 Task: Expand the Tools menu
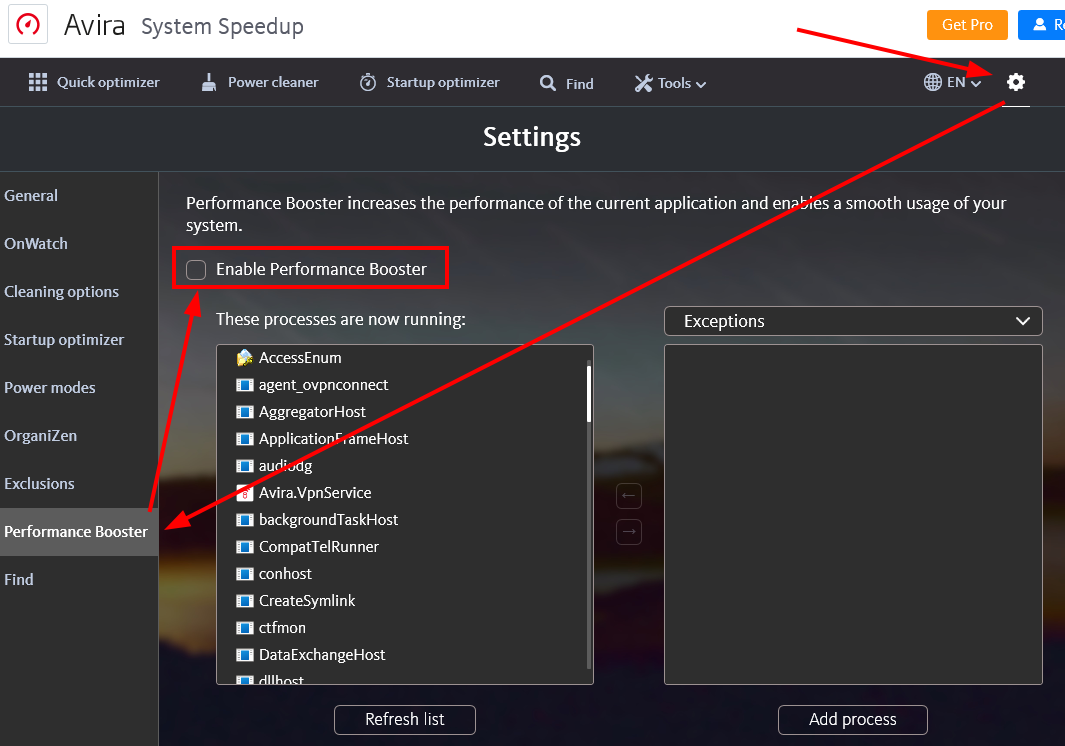click(x=670, y=84)
